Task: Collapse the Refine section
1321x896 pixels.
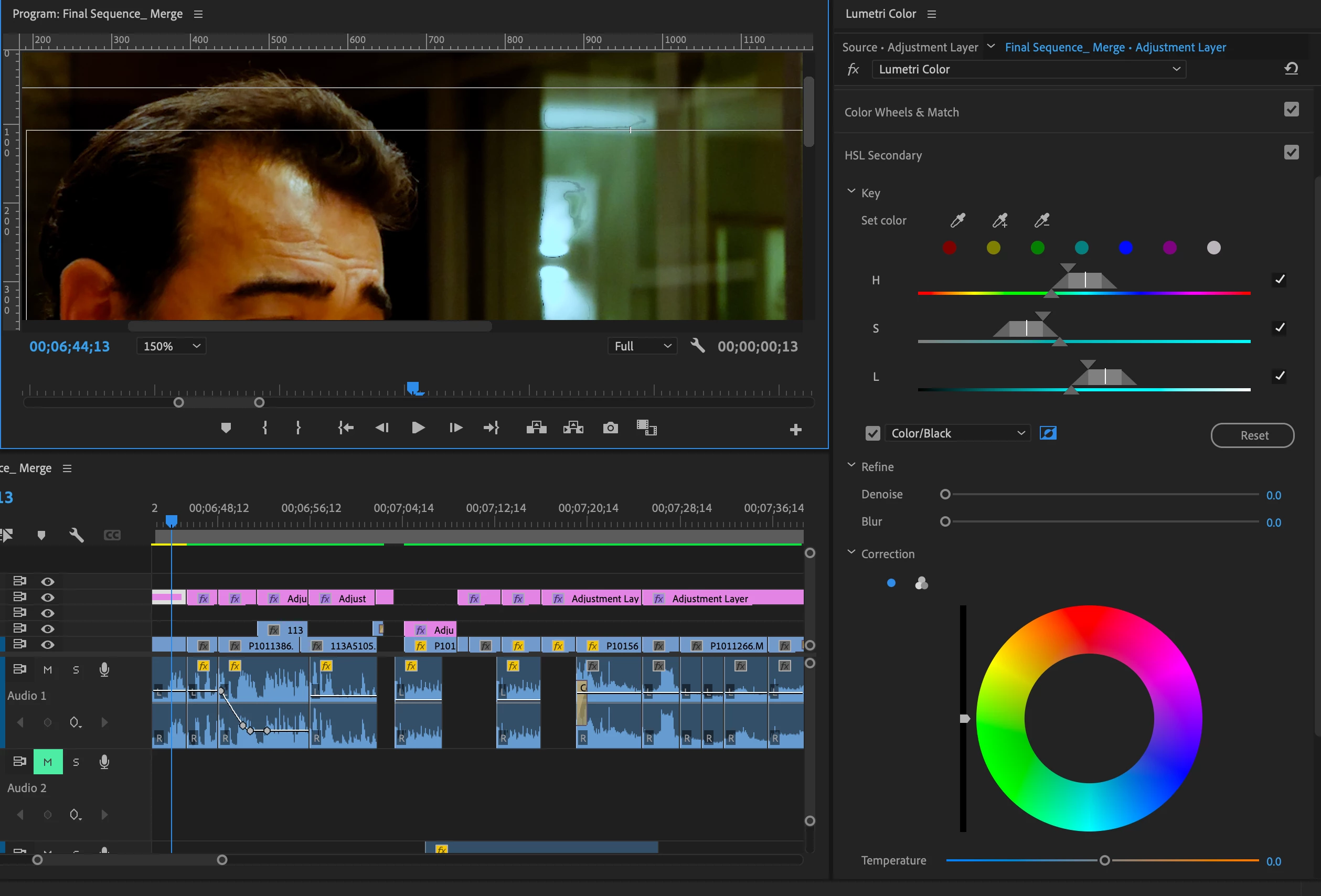Action: pyautogui.click(x=851, y=466)
